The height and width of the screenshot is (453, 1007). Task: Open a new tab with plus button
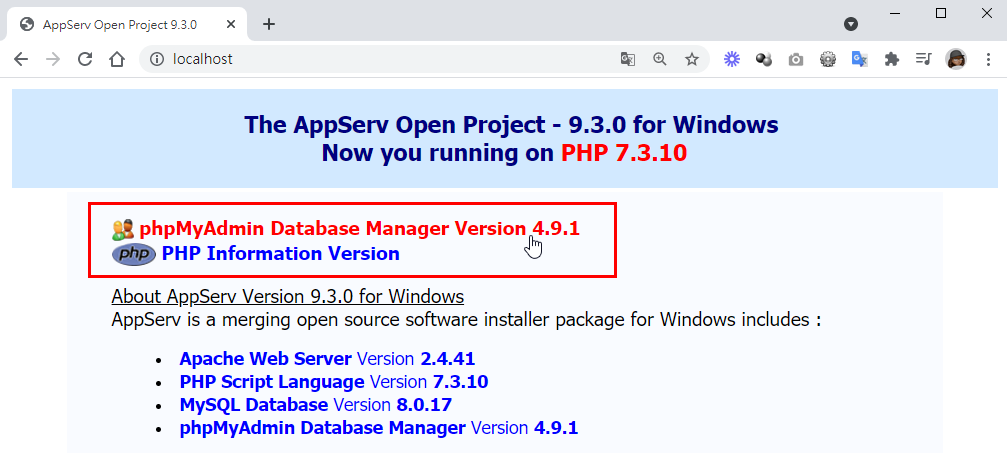[x=269, y=24]
